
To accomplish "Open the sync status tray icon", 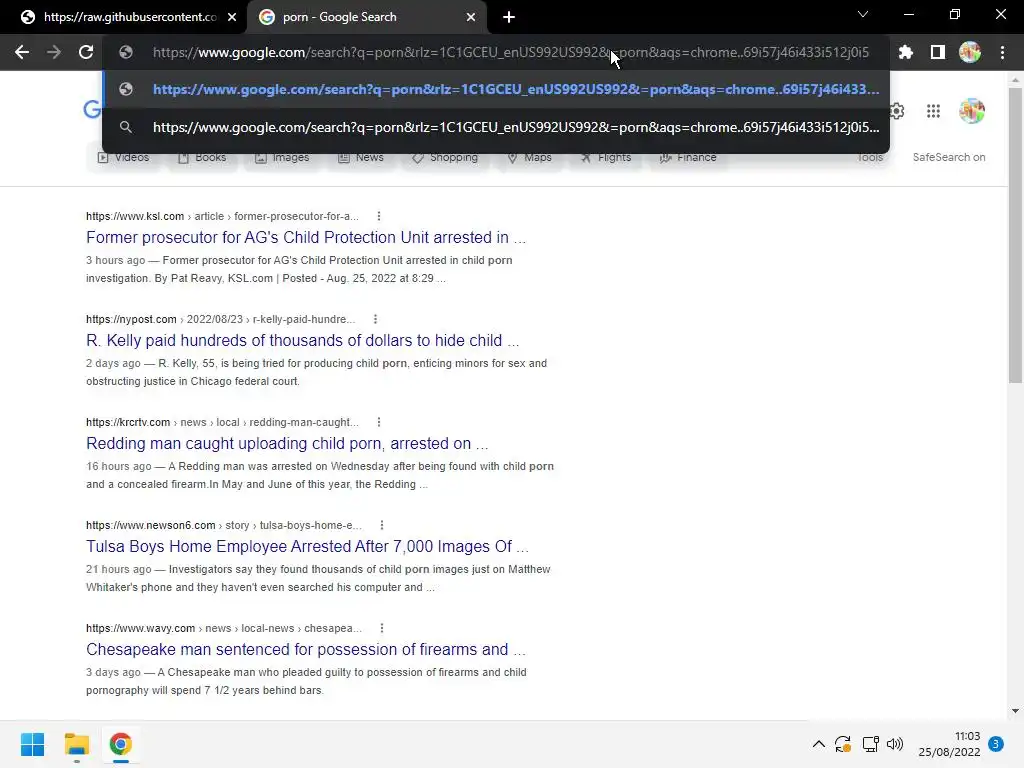I will tap(842, 744).
